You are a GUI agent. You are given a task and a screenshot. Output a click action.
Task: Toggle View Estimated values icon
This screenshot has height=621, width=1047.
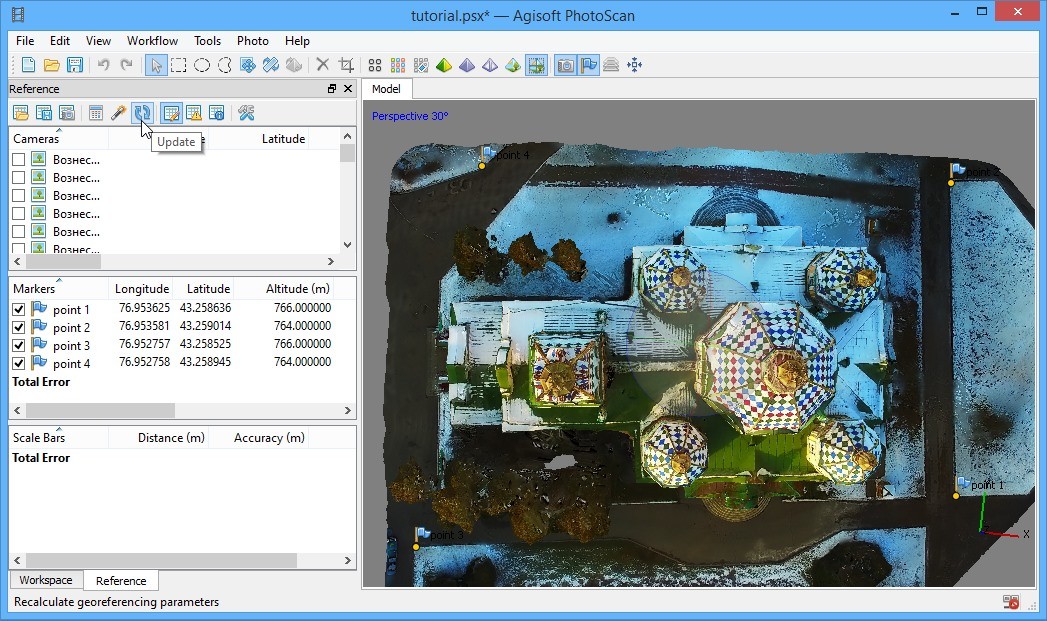pos(217,113)
